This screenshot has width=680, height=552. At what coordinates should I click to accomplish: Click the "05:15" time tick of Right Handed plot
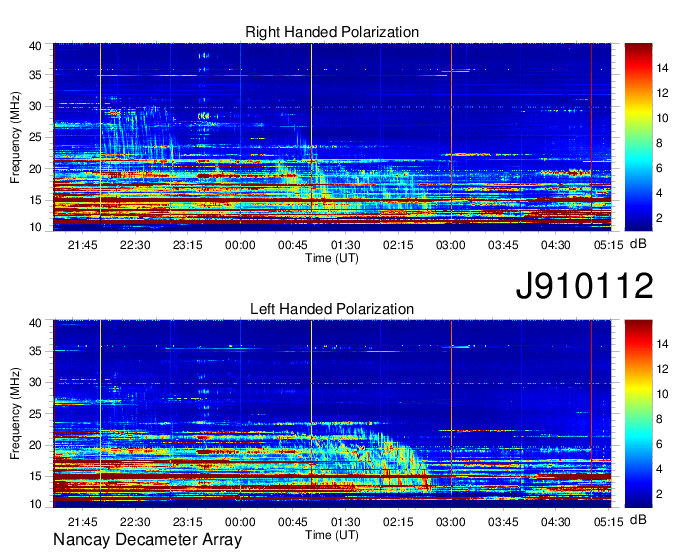click(x=608, y=245)
